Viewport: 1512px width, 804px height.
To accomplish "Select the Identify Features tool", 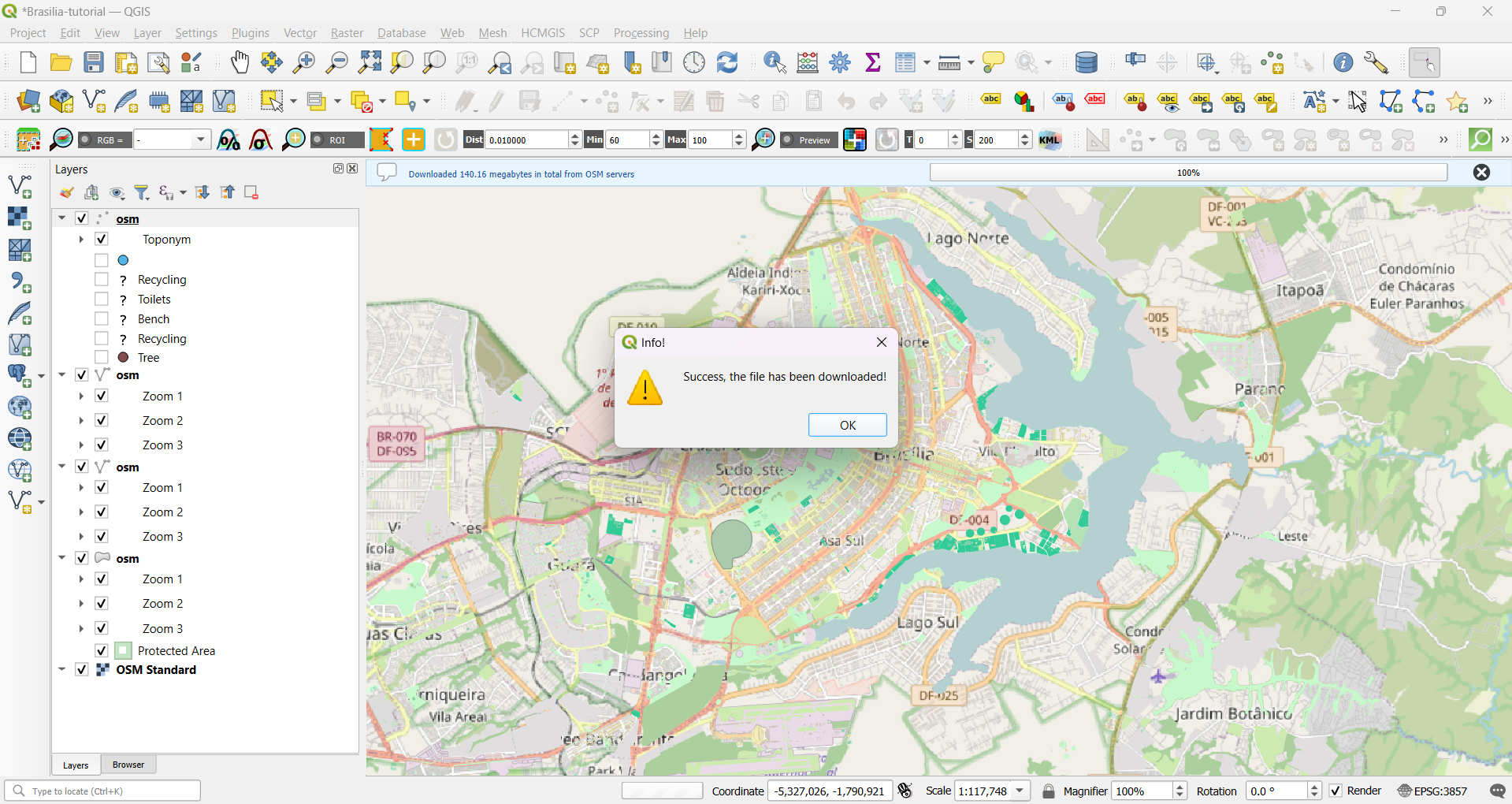I will 775,62.
